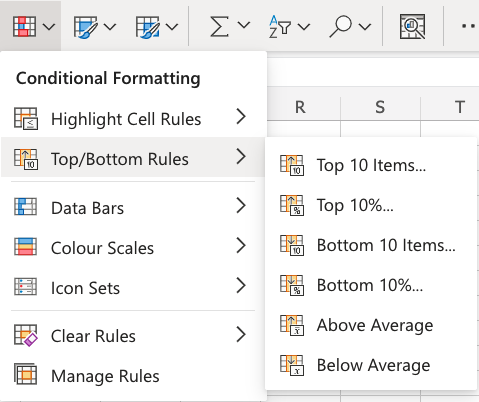Select the Bottom 10% rule
Viewport: 479px width, 402px height.
tap(371, 285)
